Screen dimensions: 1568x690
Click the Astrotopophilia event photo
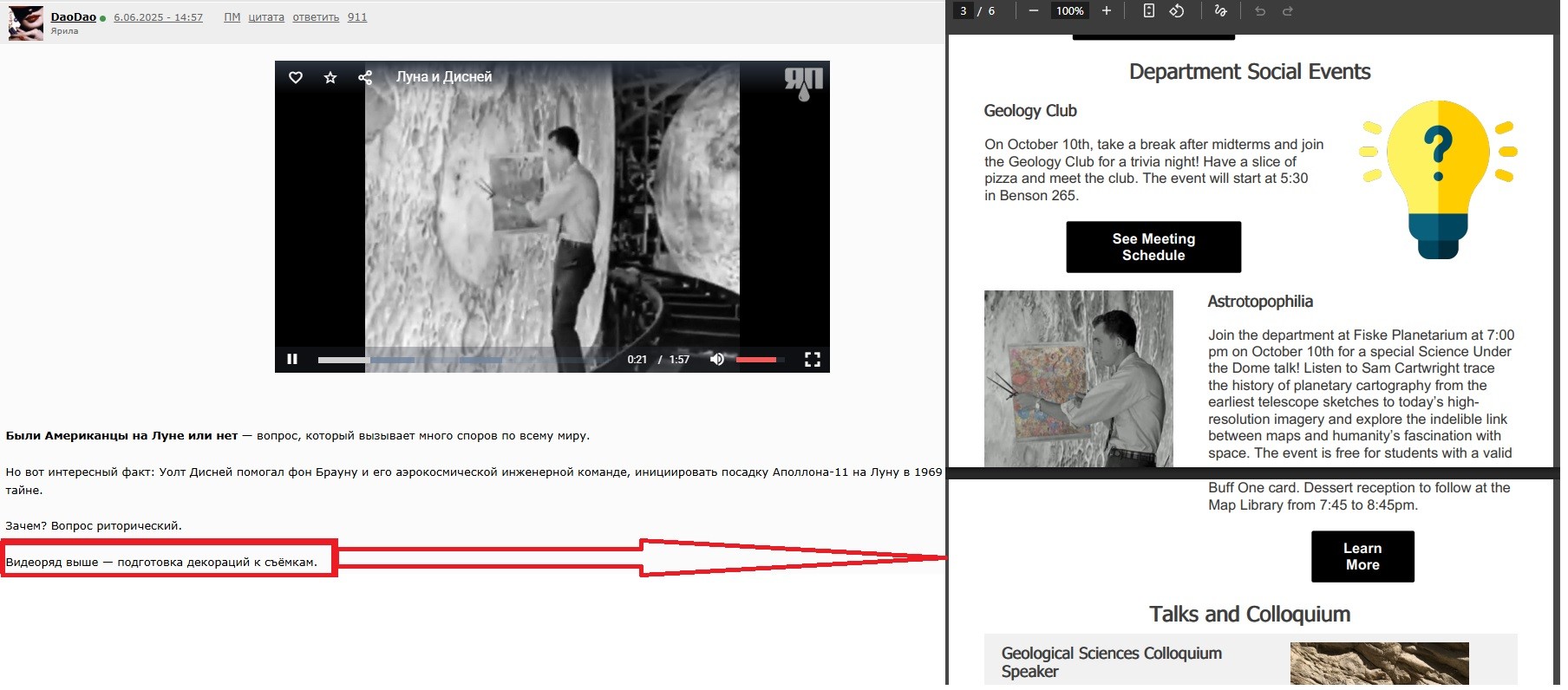click(1079, 379)
